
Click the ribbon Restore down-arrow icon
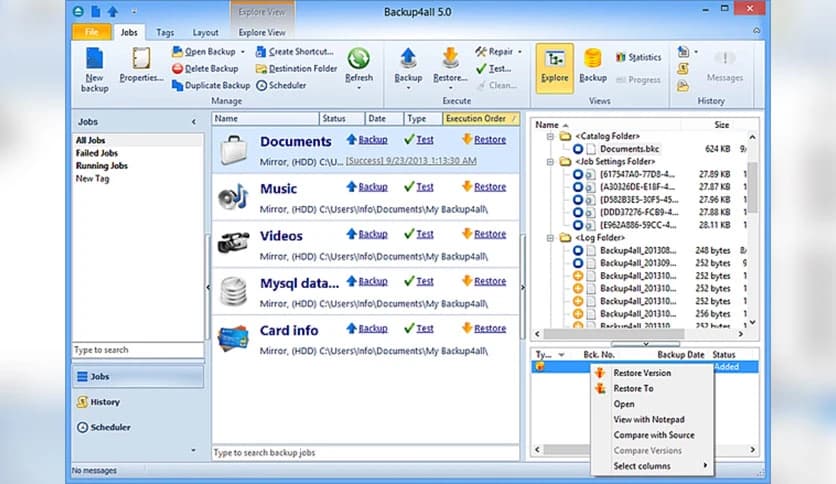coord(451,59)
